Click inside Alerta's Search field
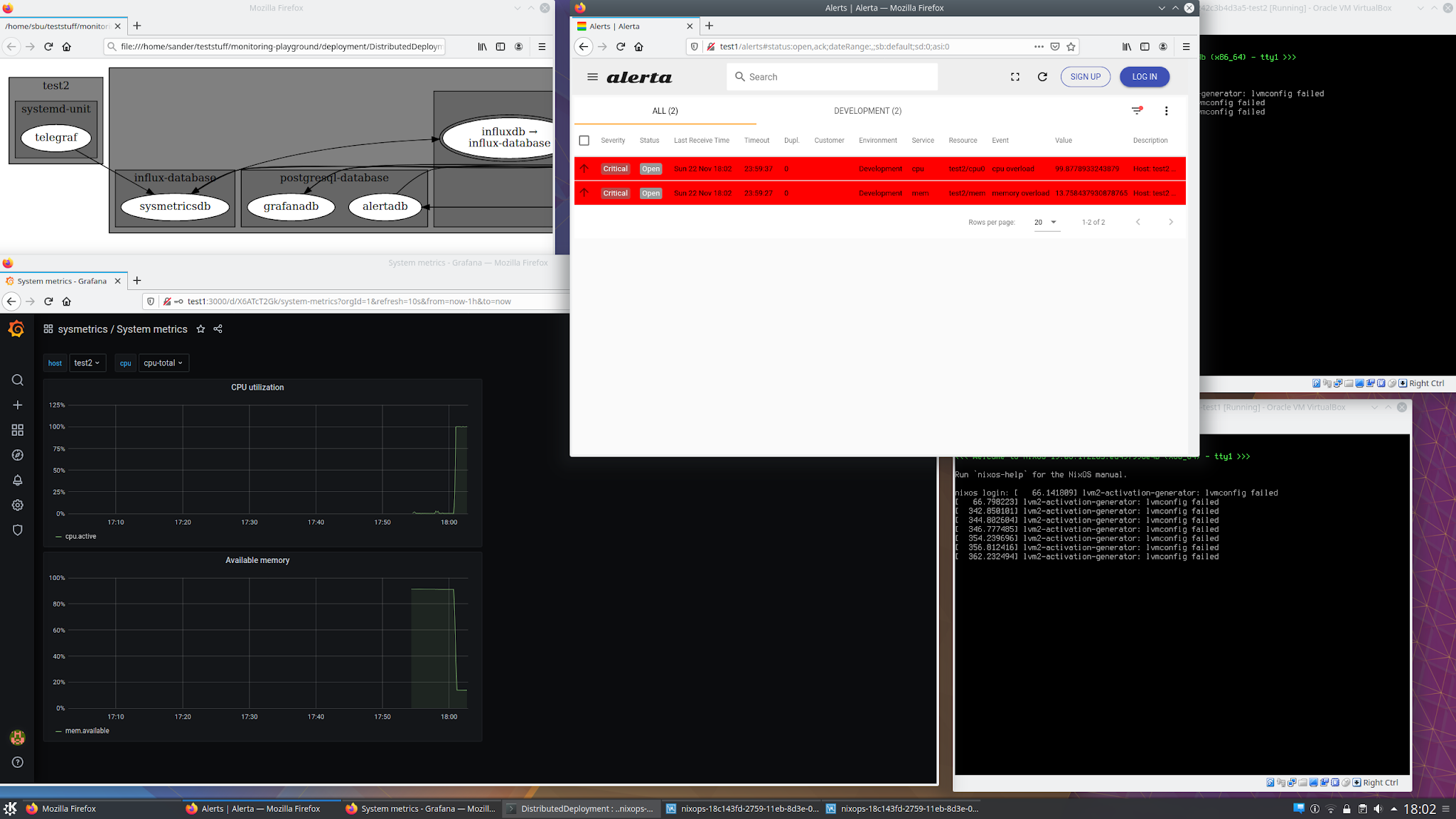 [818, 76]
